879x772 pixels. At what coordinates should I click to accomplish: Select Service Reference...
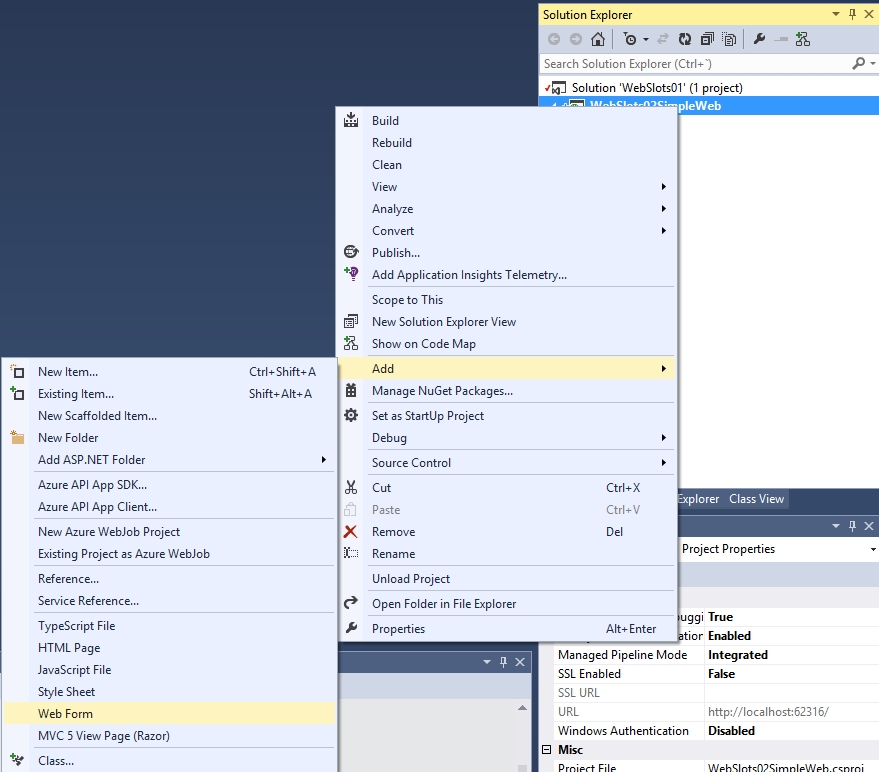pyautogui.click(x=169, y=600)
